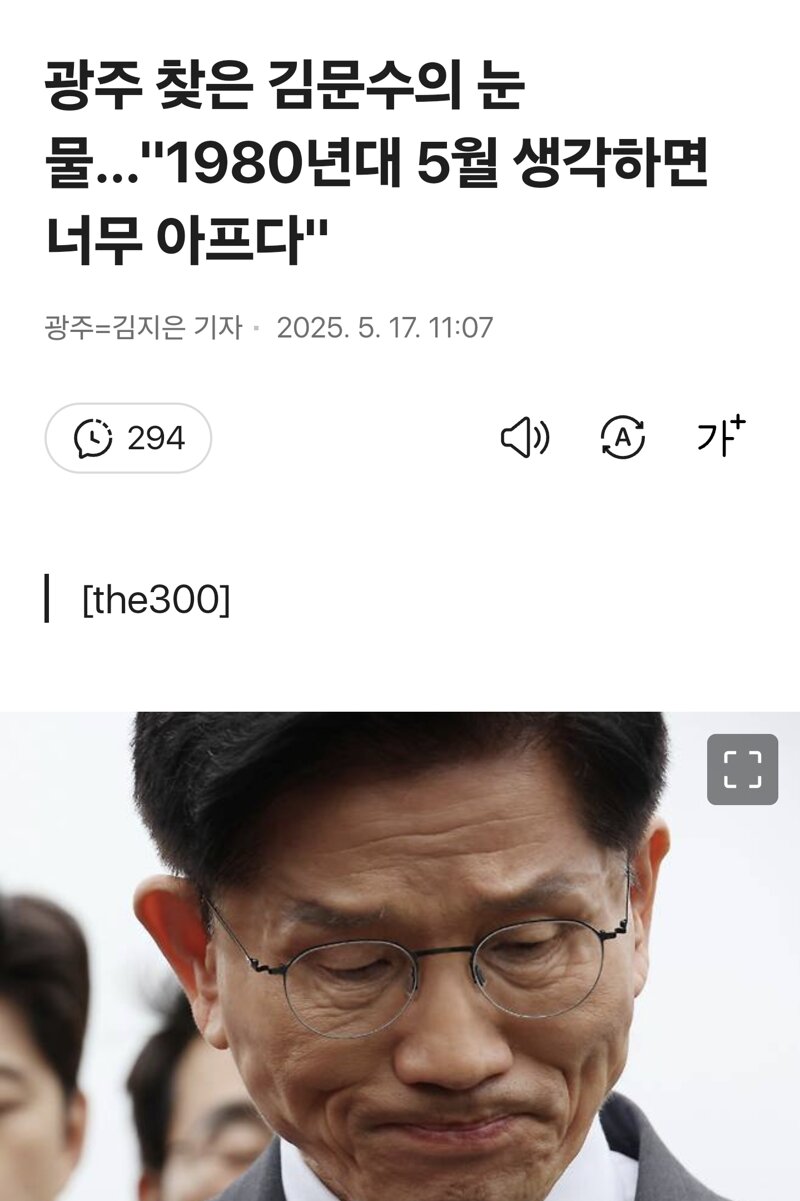800x1201 pixels.
Task: Click the clock hands inside the comment bubble
Action: (x=94, y=437)
